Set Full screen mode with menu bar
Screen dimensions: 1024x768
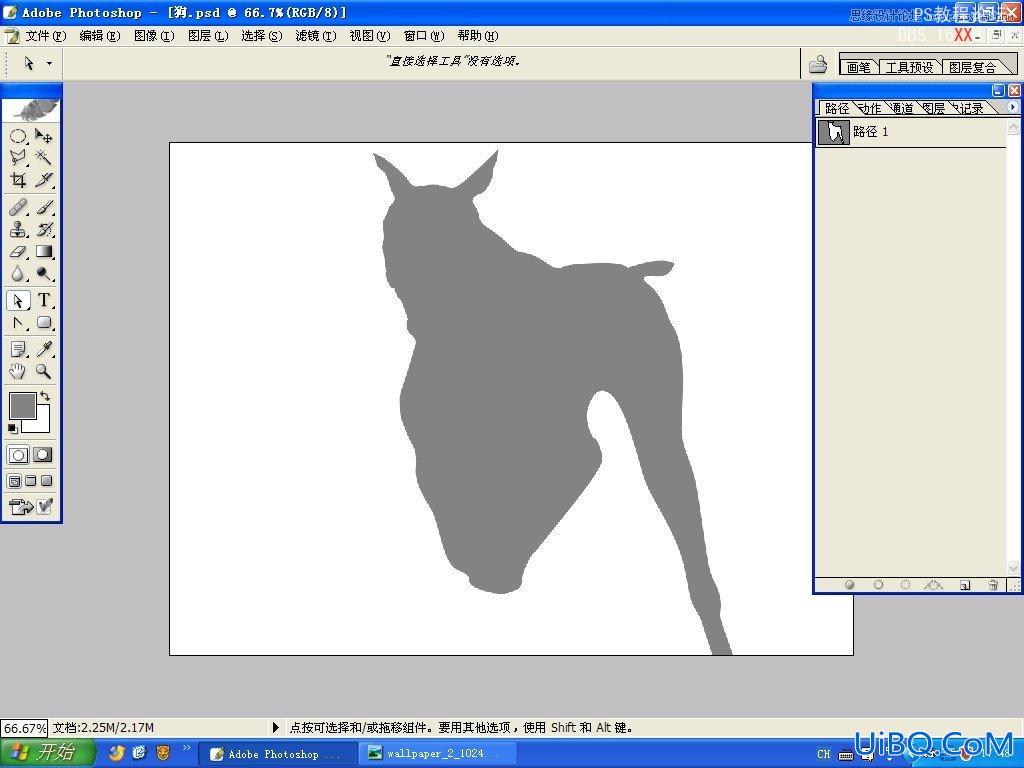(31, 481)
